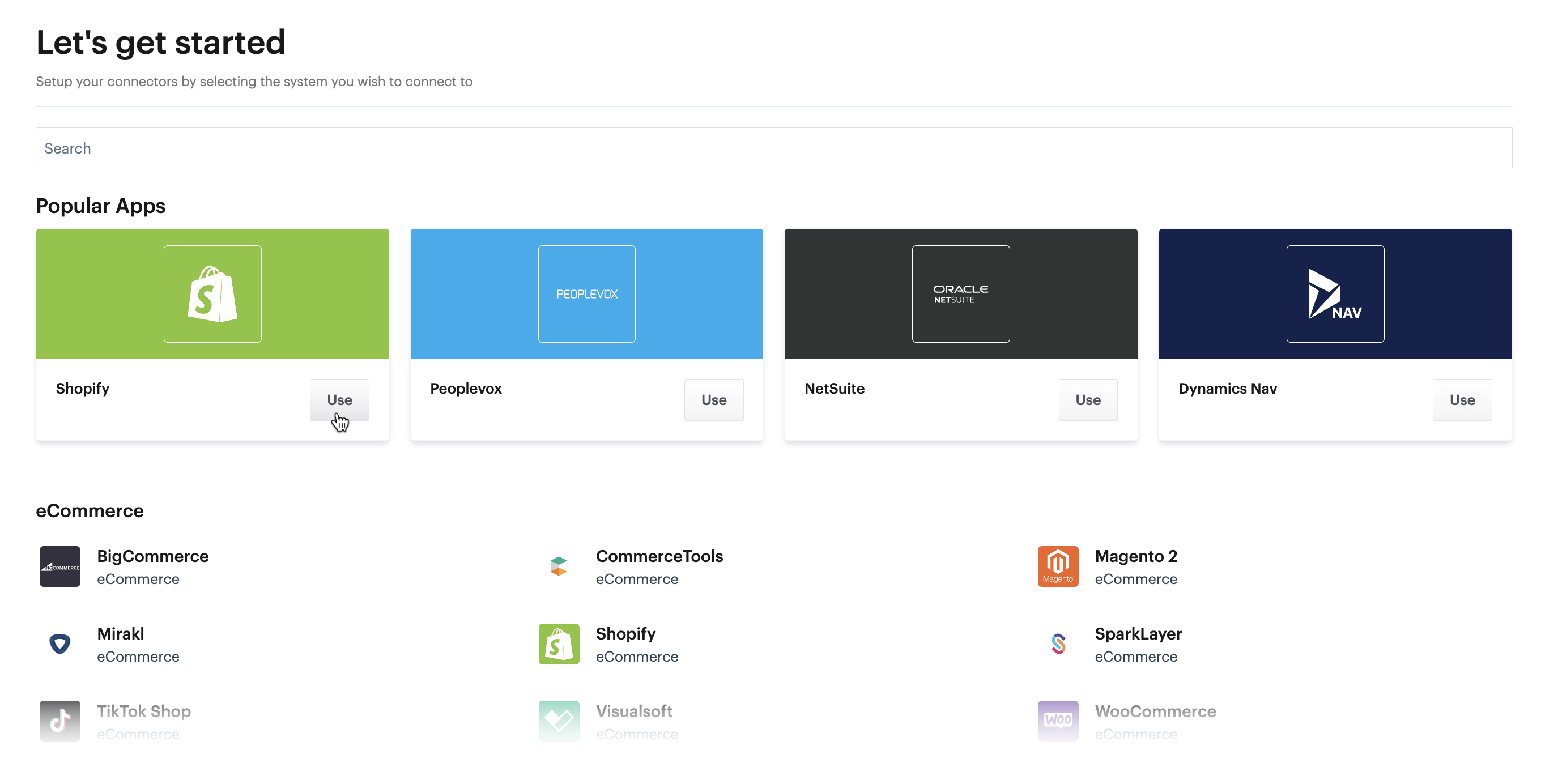Select the SparkLayer icon
1541x784 pixels.
(x=1058, y=644)
